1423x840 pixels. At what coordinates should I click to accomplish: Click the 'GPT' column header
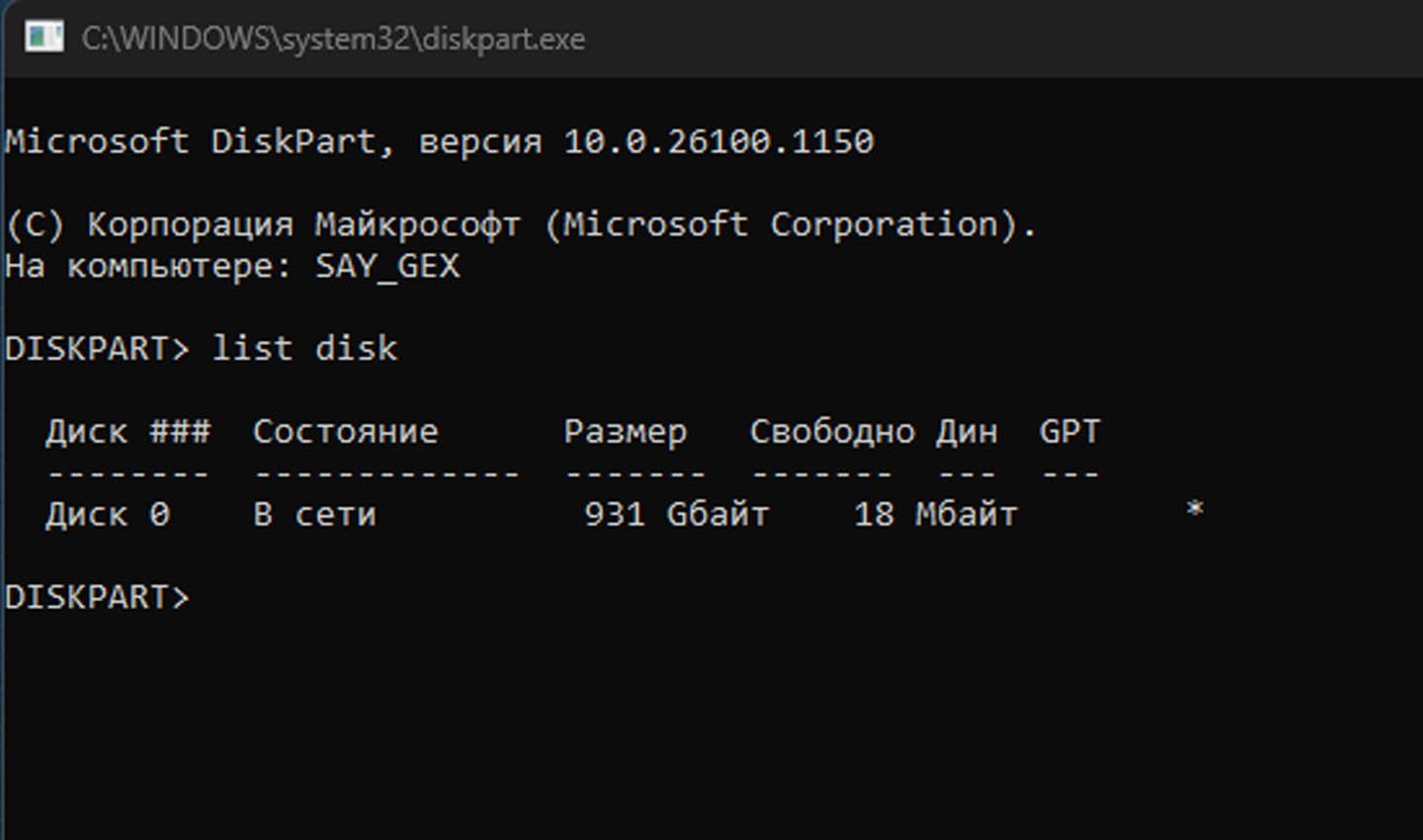click(1069, 432)
